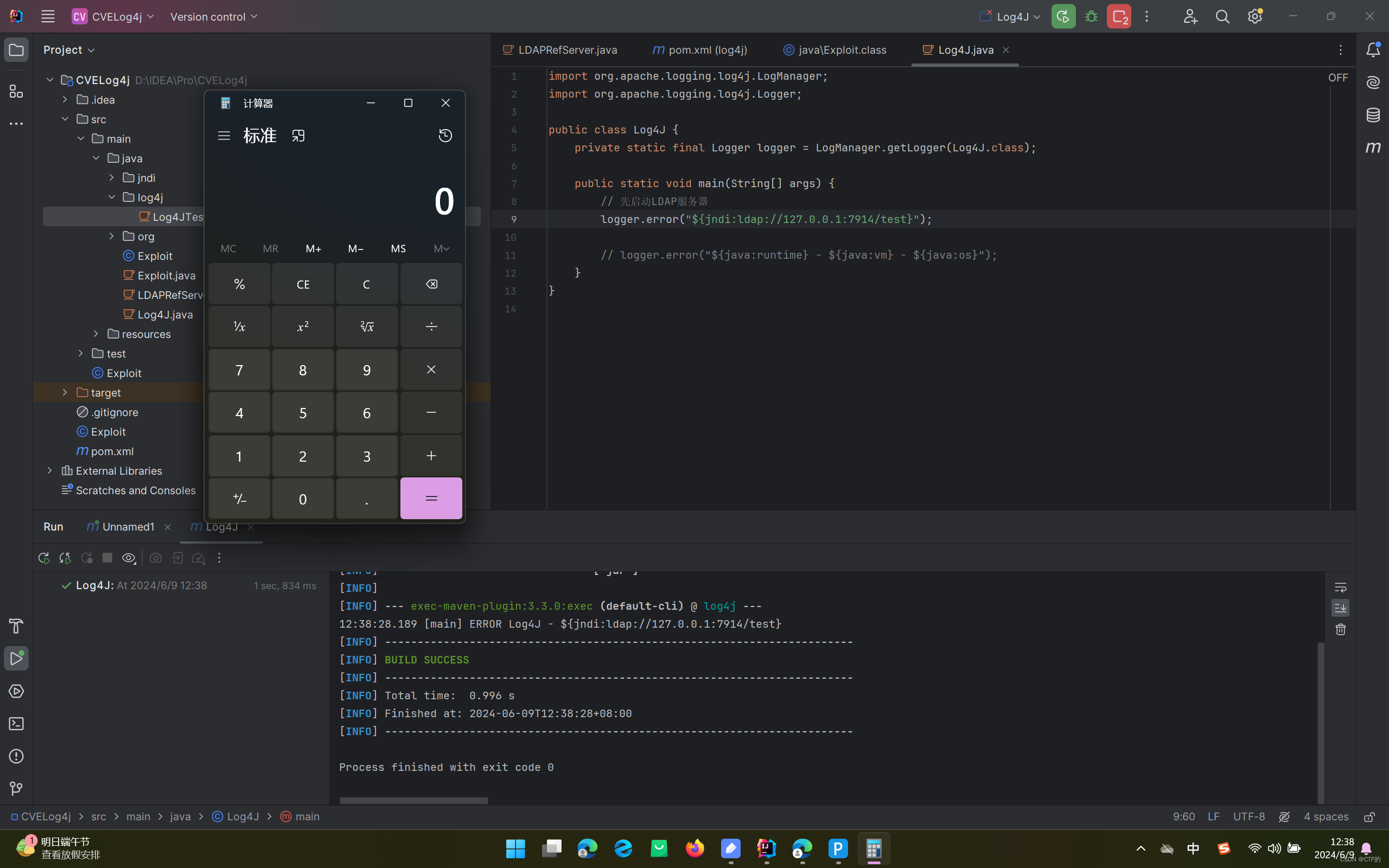Open the Maven tool window
This screenshot has width=1389, height=868.
coord(1373,148)
